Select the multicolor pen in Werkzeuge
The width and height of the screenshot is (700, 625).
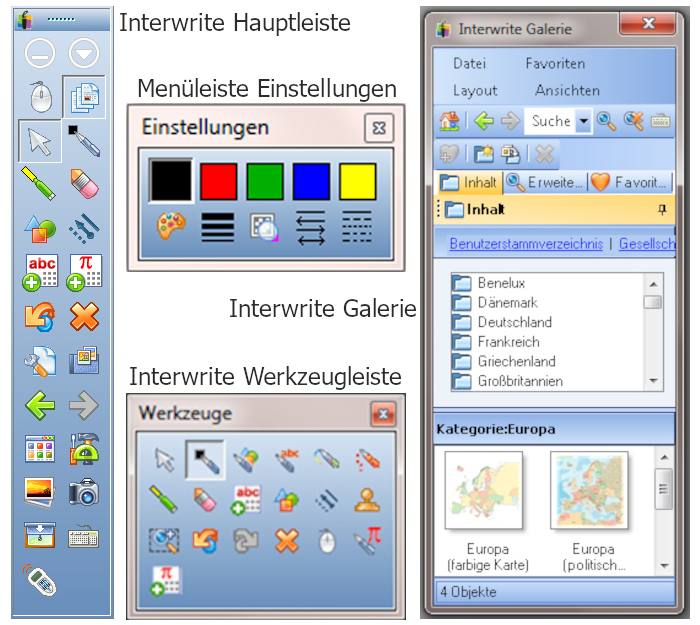327,459
